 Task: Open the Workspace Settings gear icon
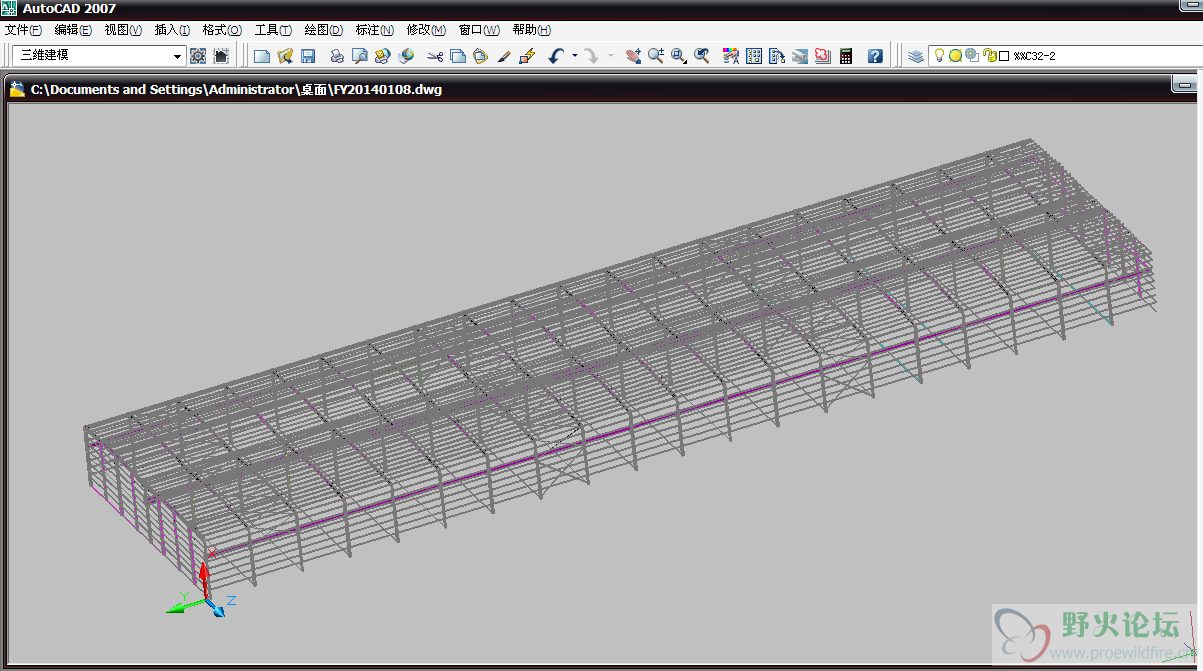pyautogui.click(x=198, y=56)
